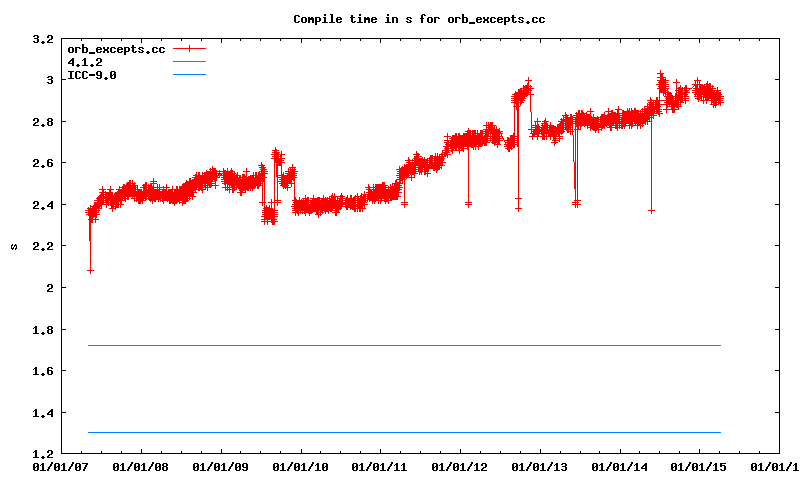Click the 1.2 y-axis tick label
Viewport: 800px width, 480px height.
pyautogui.click(x=43, y=454)
